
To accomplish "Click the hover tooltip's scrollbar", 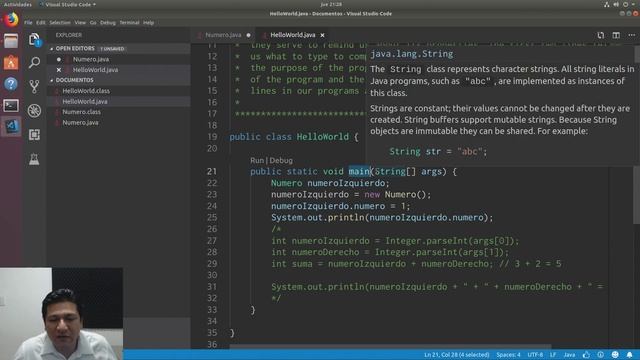I will click(637, 54).
